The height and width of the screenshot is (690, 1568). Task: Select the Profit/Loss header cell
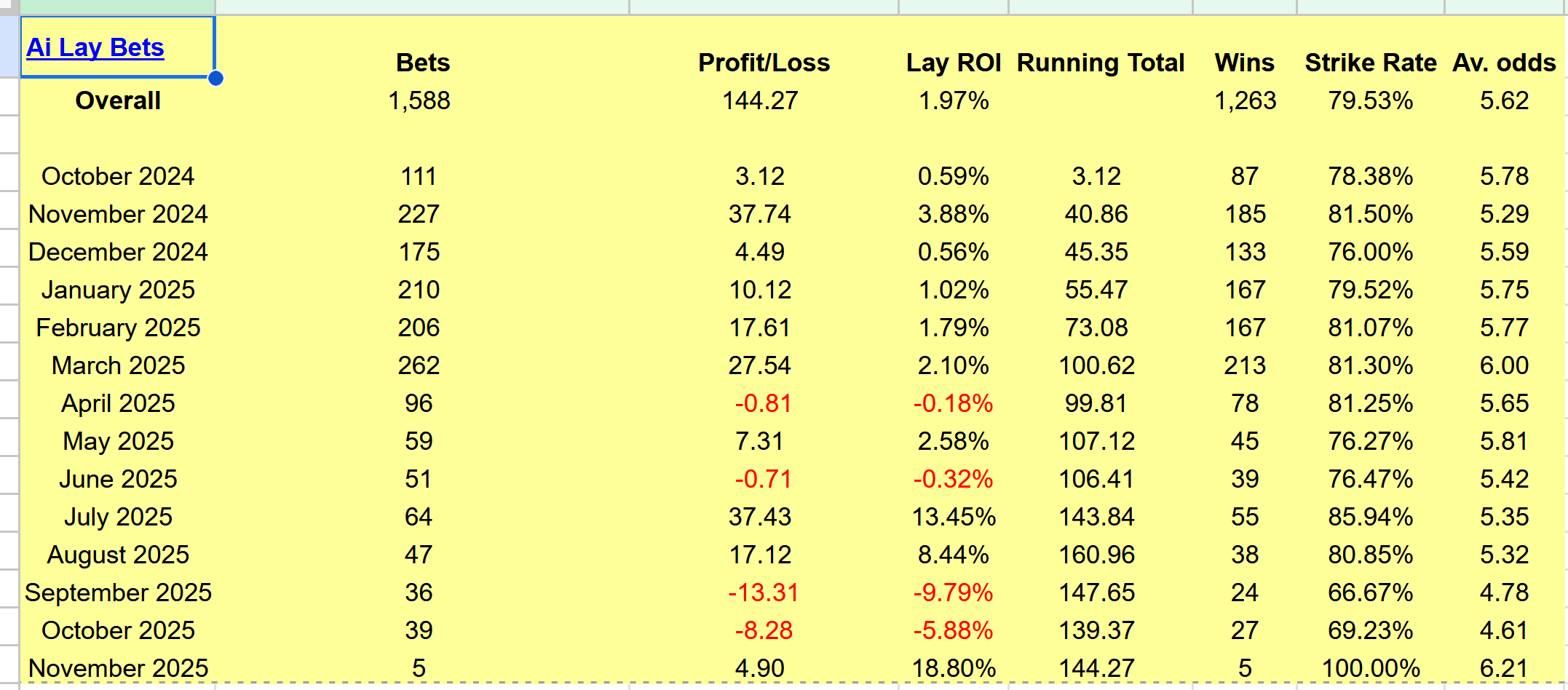[x=763, y=63]
